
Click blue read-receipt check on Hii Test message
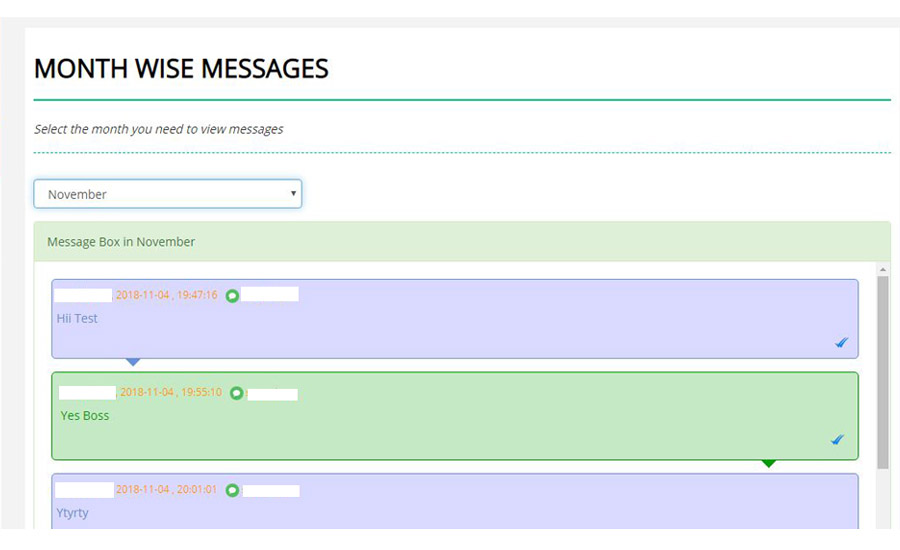[841, 343]
